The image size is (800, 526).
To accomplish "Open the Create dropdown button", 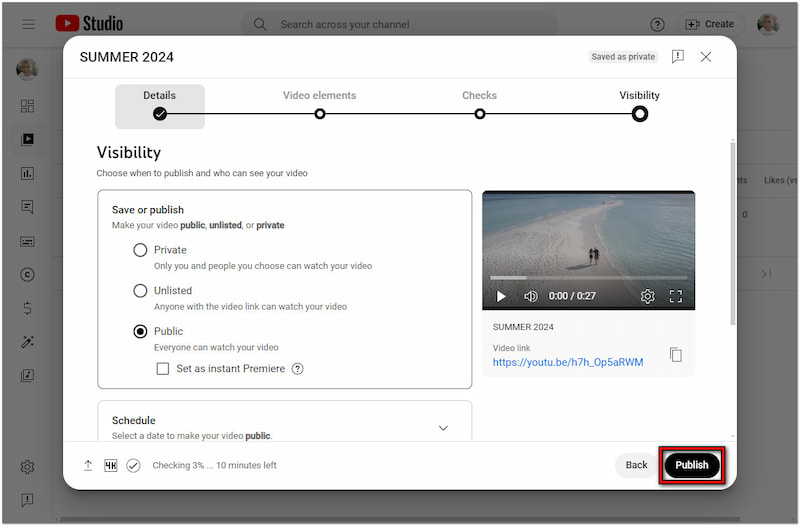I will 709,24.
